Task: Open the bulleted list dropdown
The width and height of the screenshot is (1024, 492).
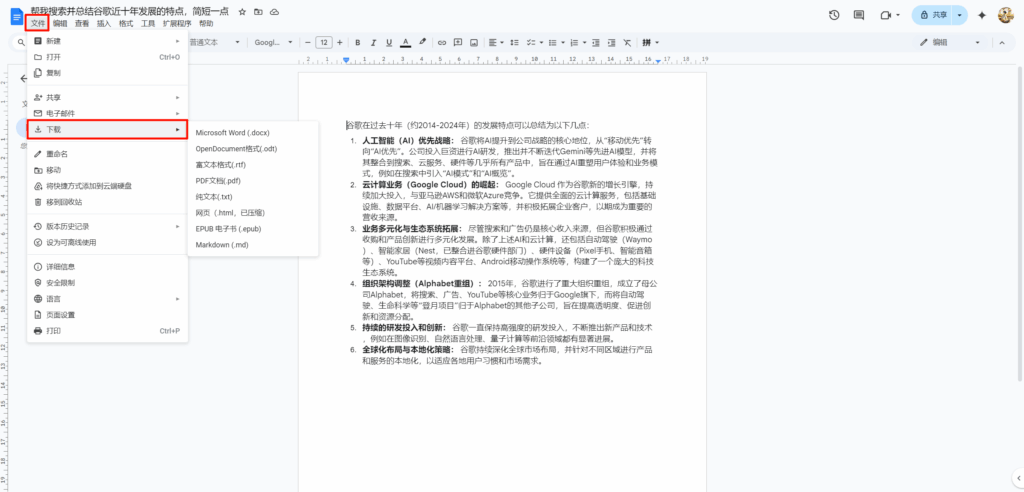Action: 564,42
